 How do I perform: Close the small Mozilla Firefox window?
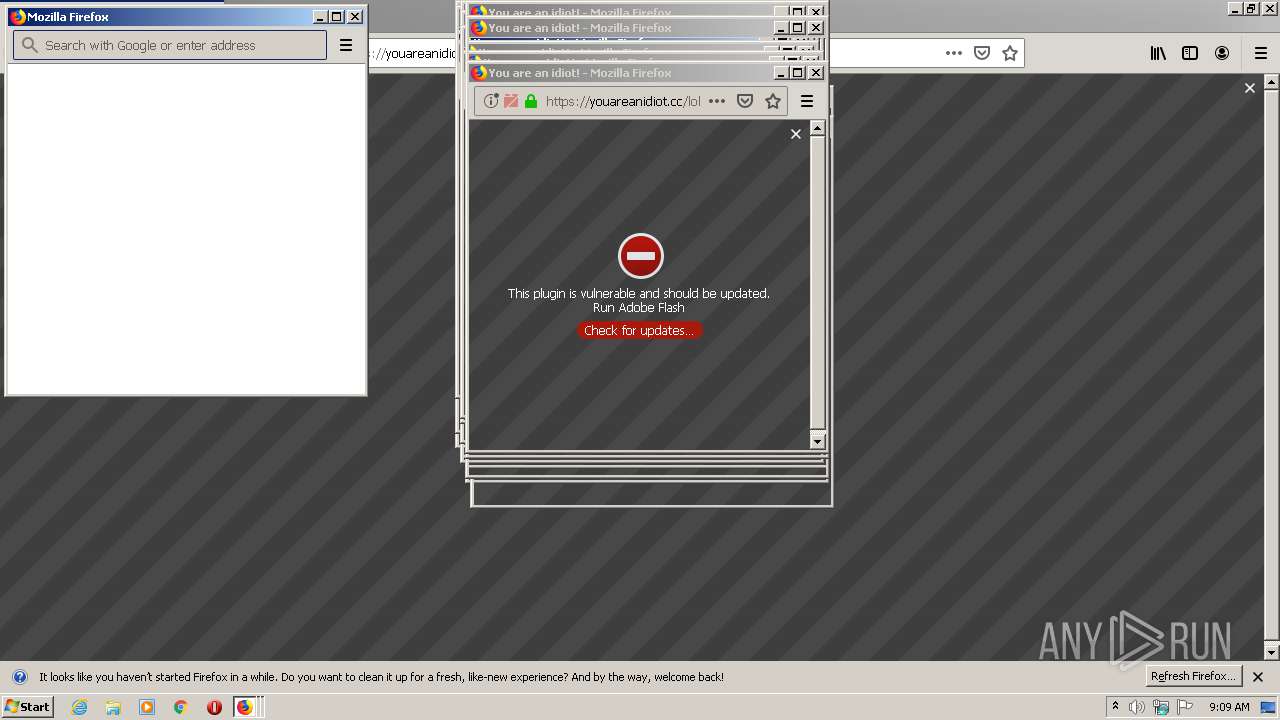[x=355, y=17]
